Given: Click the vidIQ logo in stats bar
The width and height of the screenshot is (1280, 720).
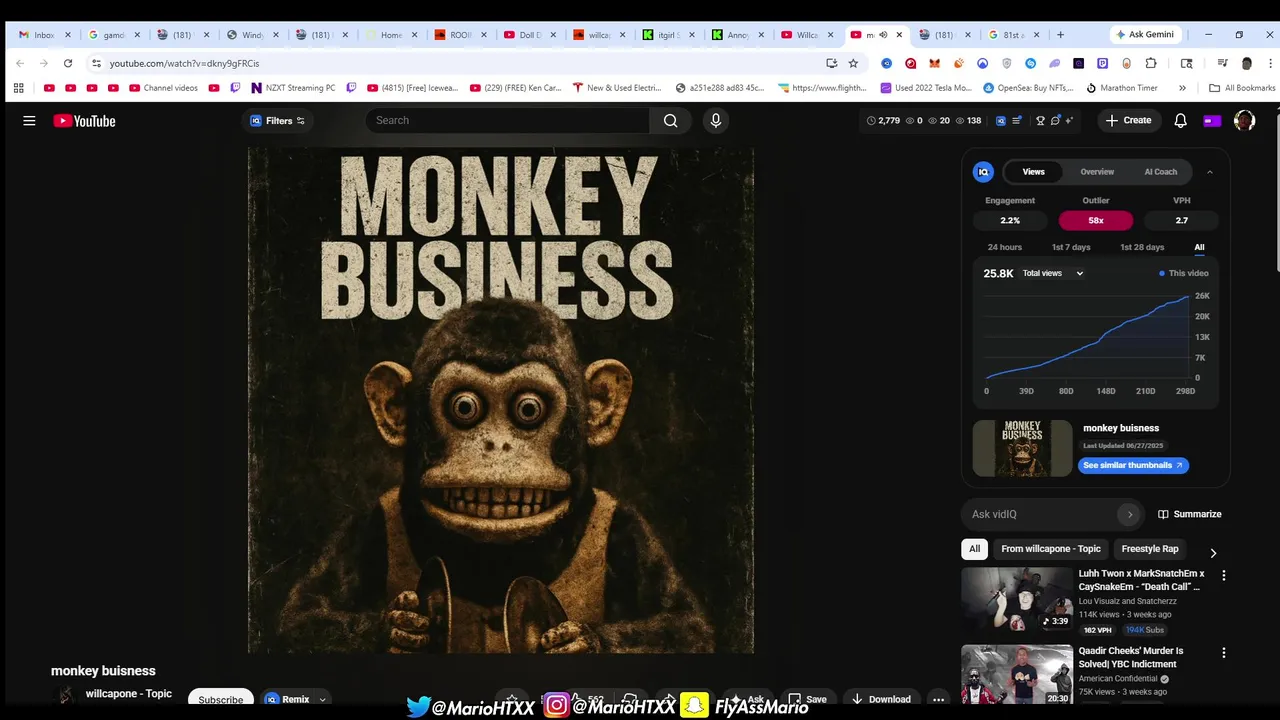Looking at the screenshot, I should [1001, 120].
